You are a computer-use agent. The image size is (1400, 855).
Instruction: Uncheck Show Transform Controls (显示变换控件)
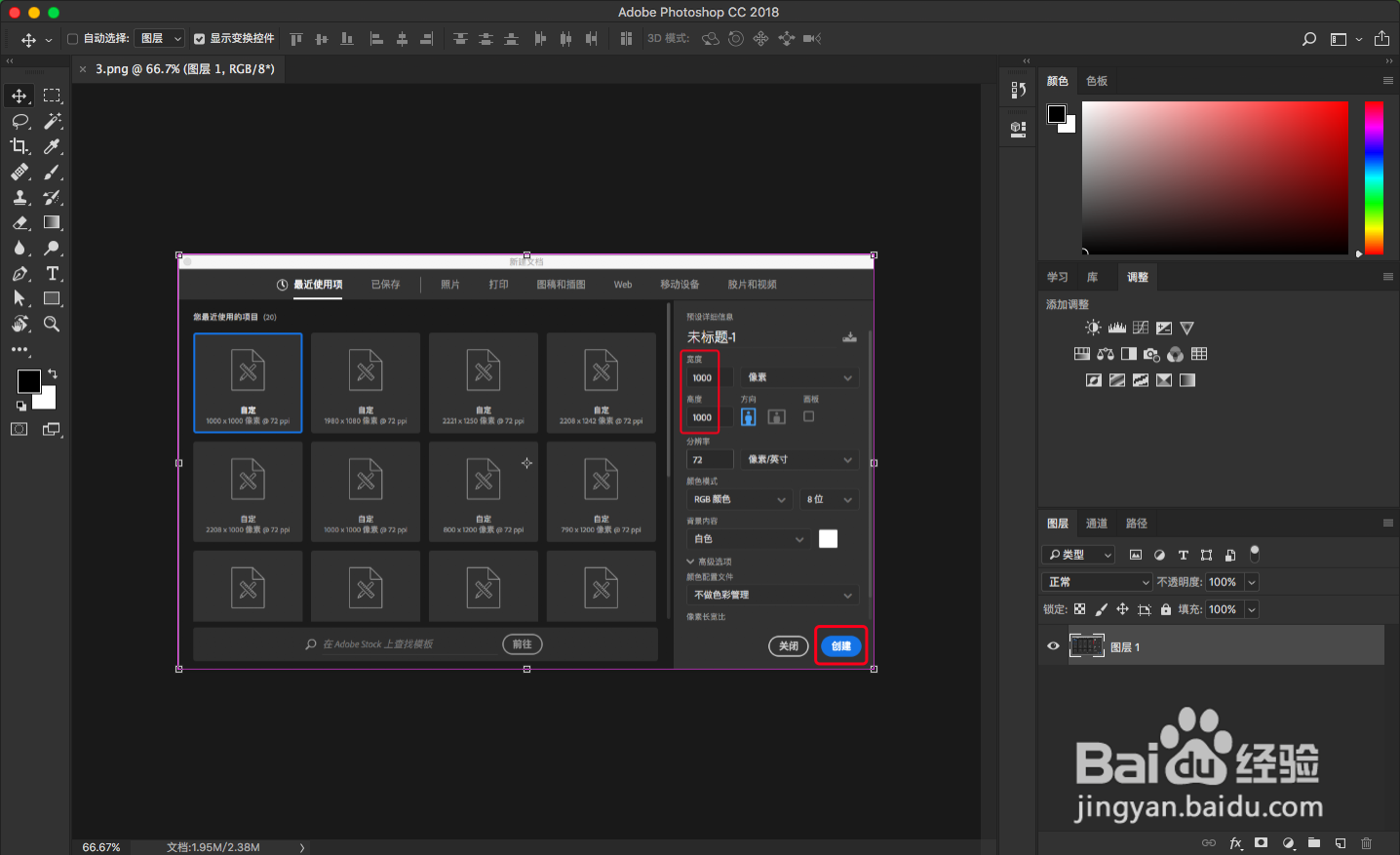(x=199, y=39)
